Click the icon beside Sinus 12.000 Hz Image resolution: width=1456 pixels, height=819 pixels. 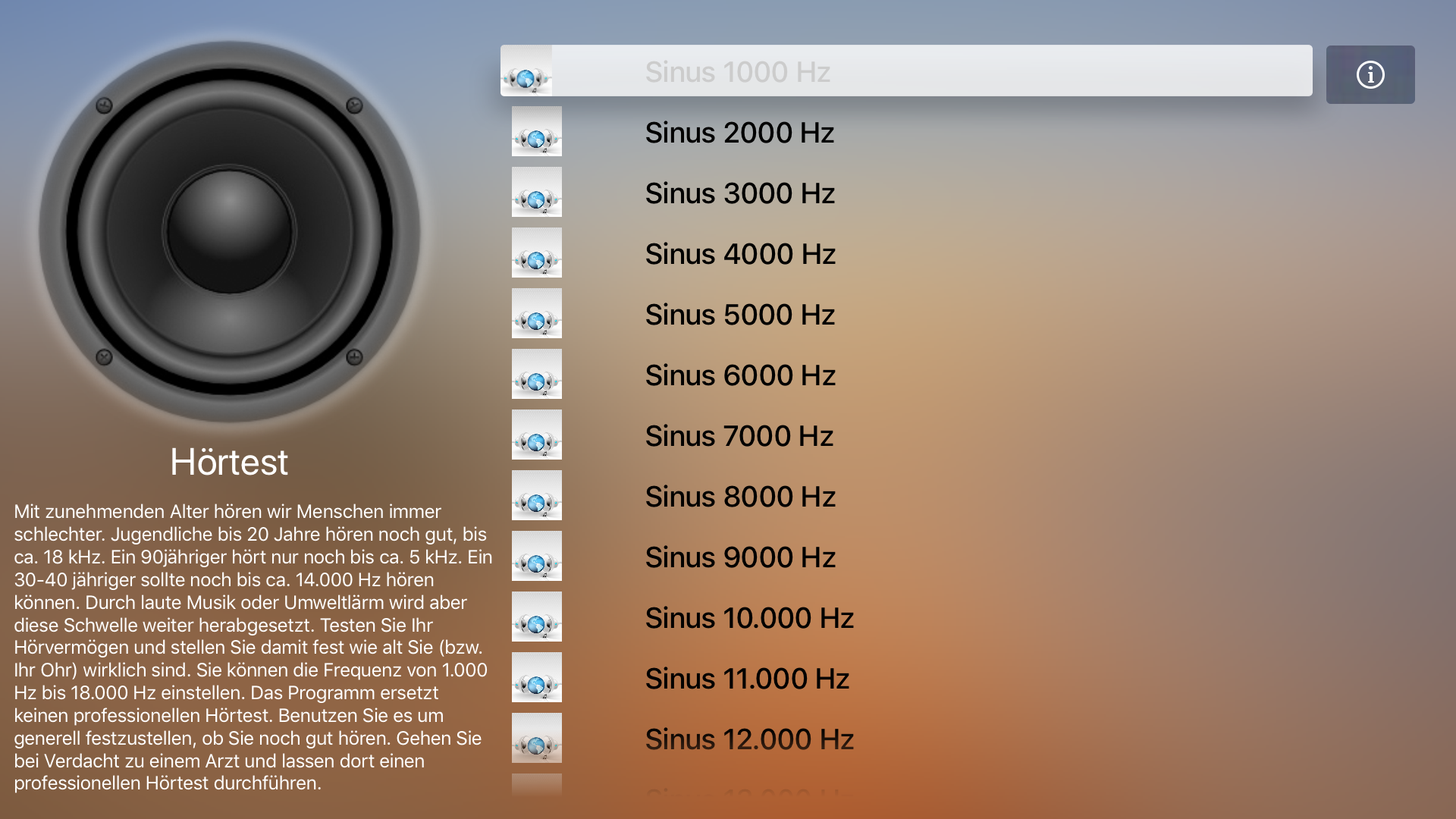pyautogui.click(x=537, y=738)
